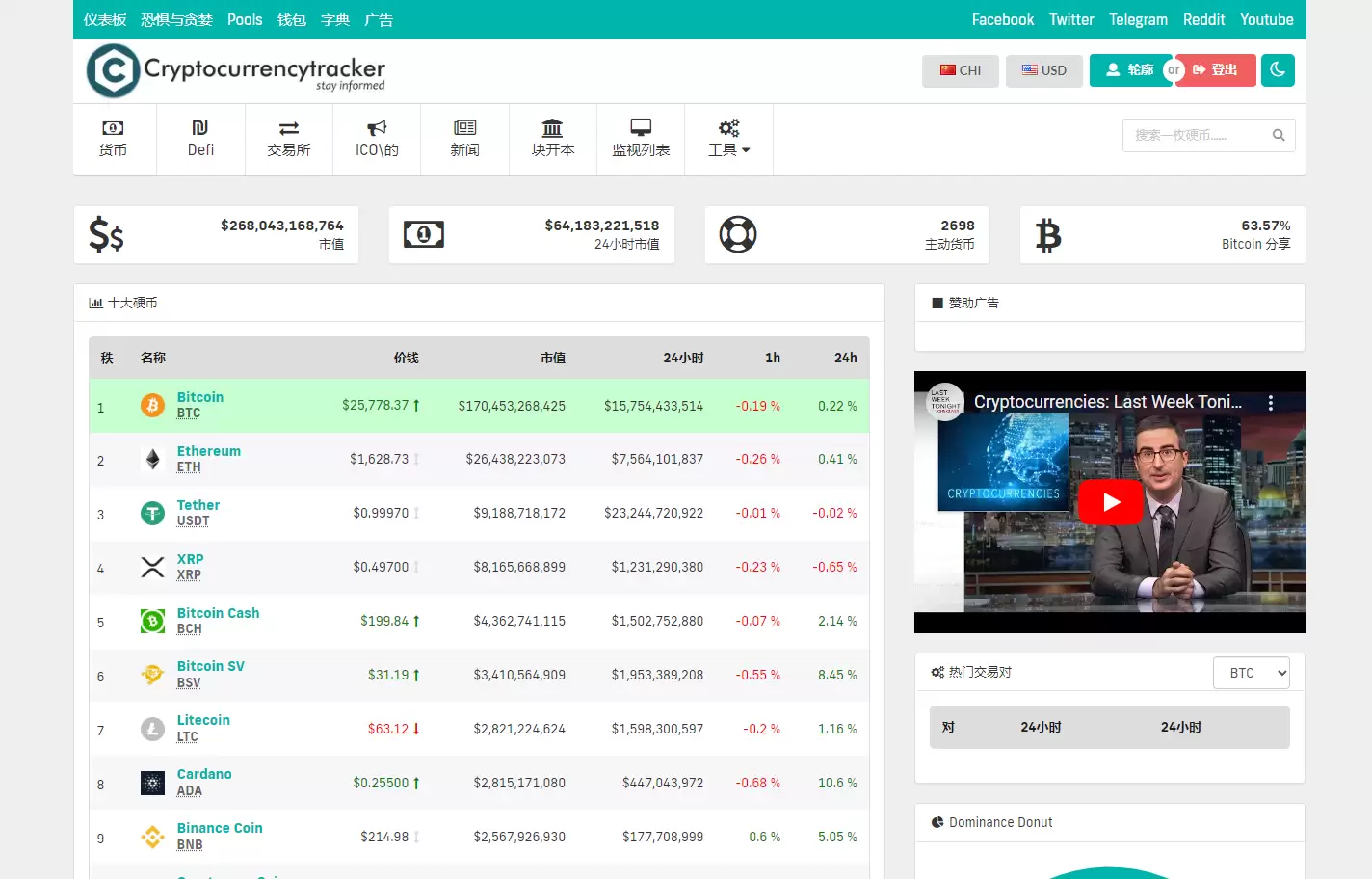
Task: Open the Defi nav item
Action: click(x=200, y=139)
